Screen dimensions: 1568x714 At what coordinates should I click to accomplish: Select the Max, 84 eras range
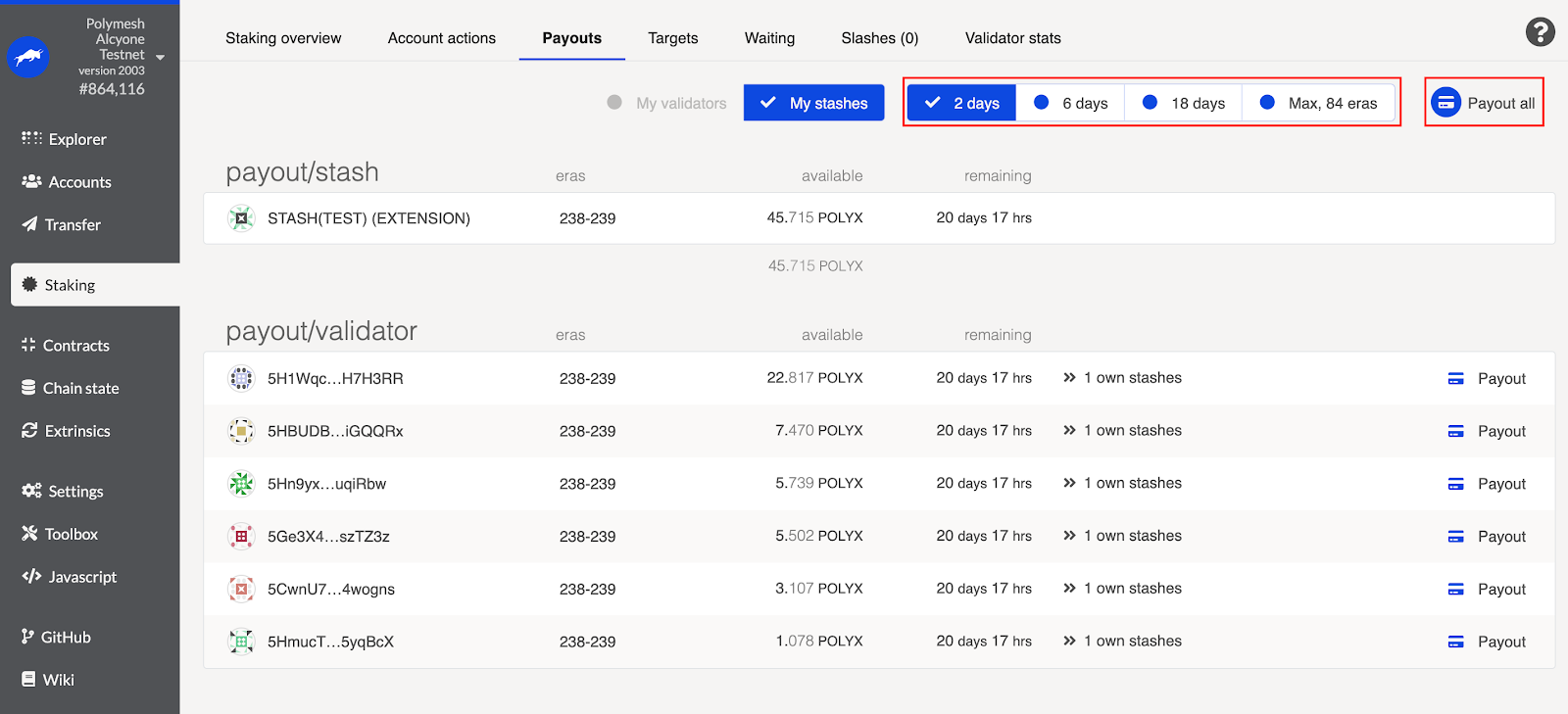(x=1318, y=103)
